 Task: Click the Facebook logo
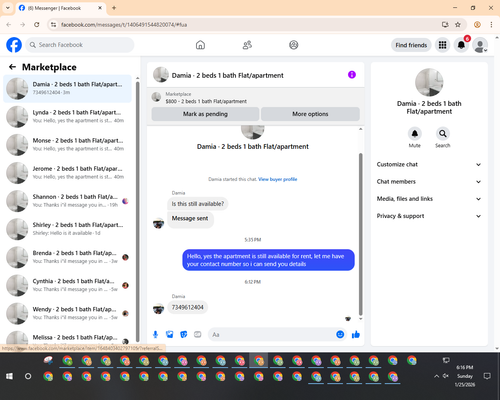(x=14, y=45)
